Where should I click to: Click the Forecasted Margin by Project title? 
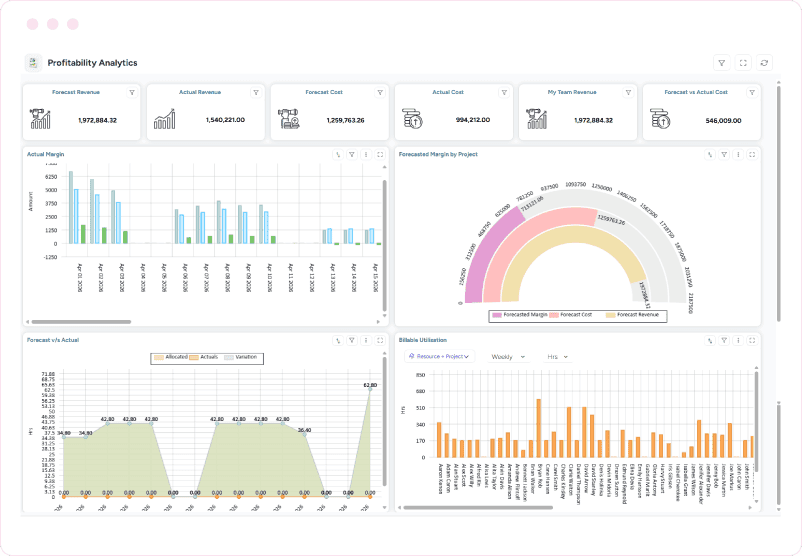[x=438, y=154]
